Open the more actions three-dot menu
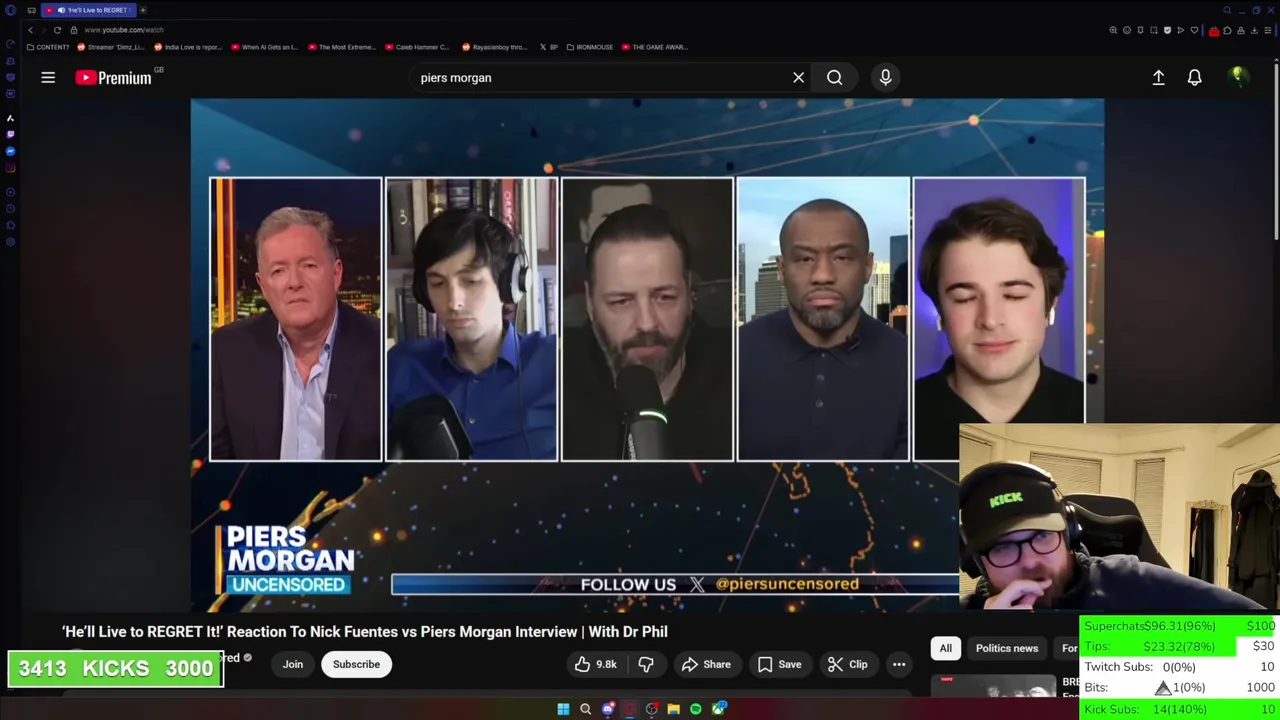 899,664
